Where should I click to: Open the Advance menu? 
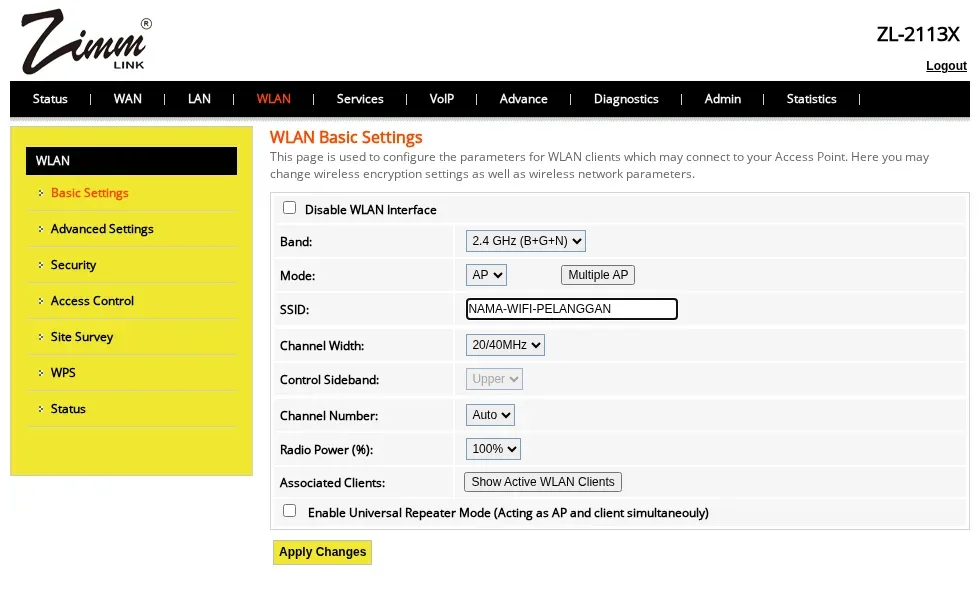pos(523,99)
